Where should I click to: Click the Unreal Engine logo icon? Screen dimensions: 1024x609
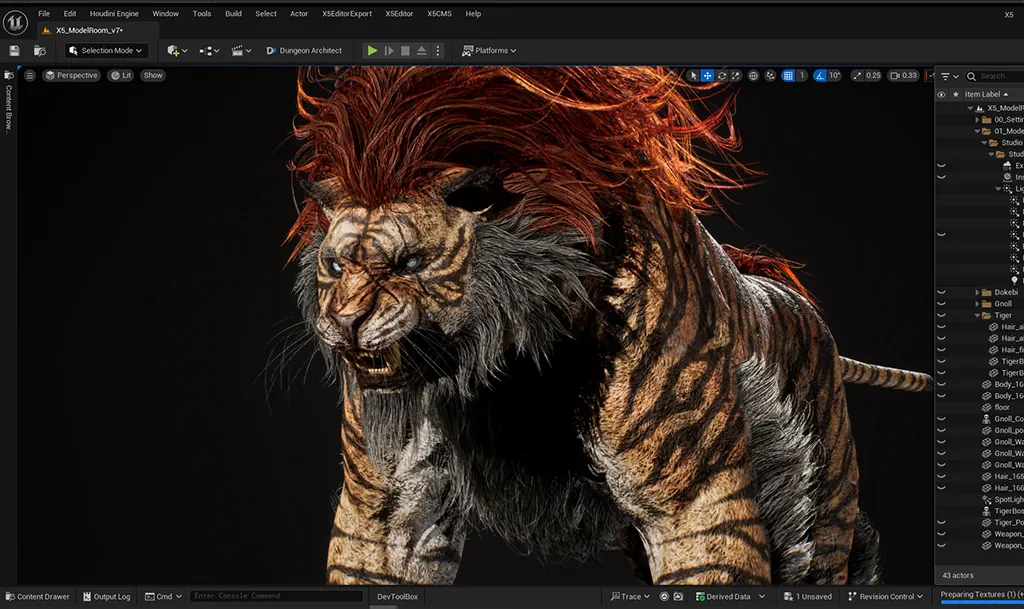point(14,22)
